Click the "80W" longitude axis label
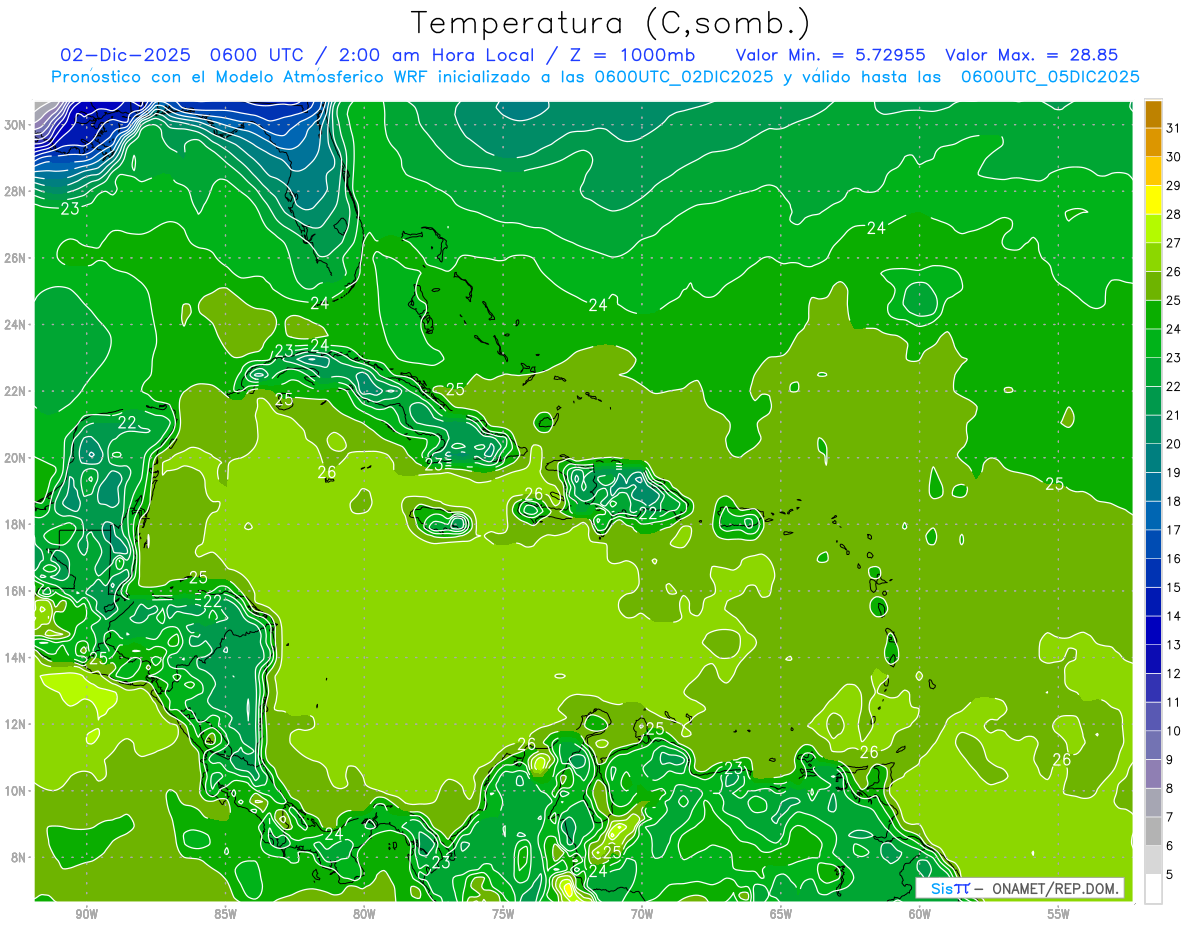This screenshot has width=1200, height=927. pos(364,915)
